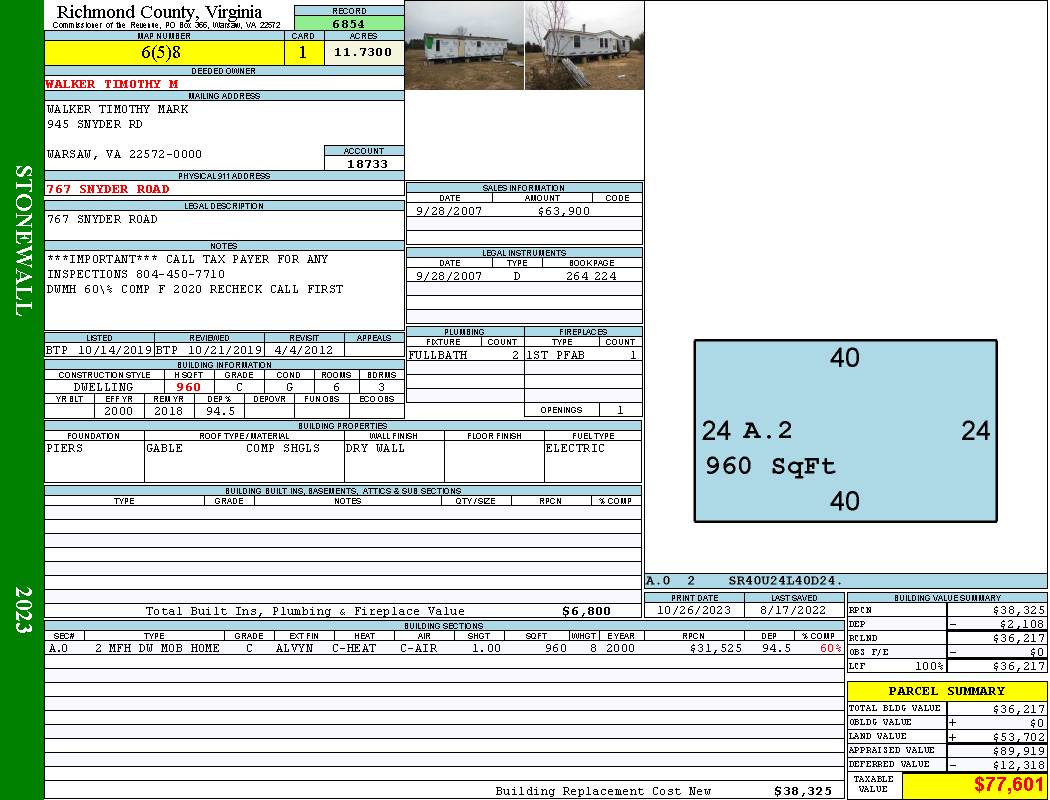Screen dimensions: 1050x800
Task: Click mailing address line 945 SNYDER RD
Action: tap(94, 125)
